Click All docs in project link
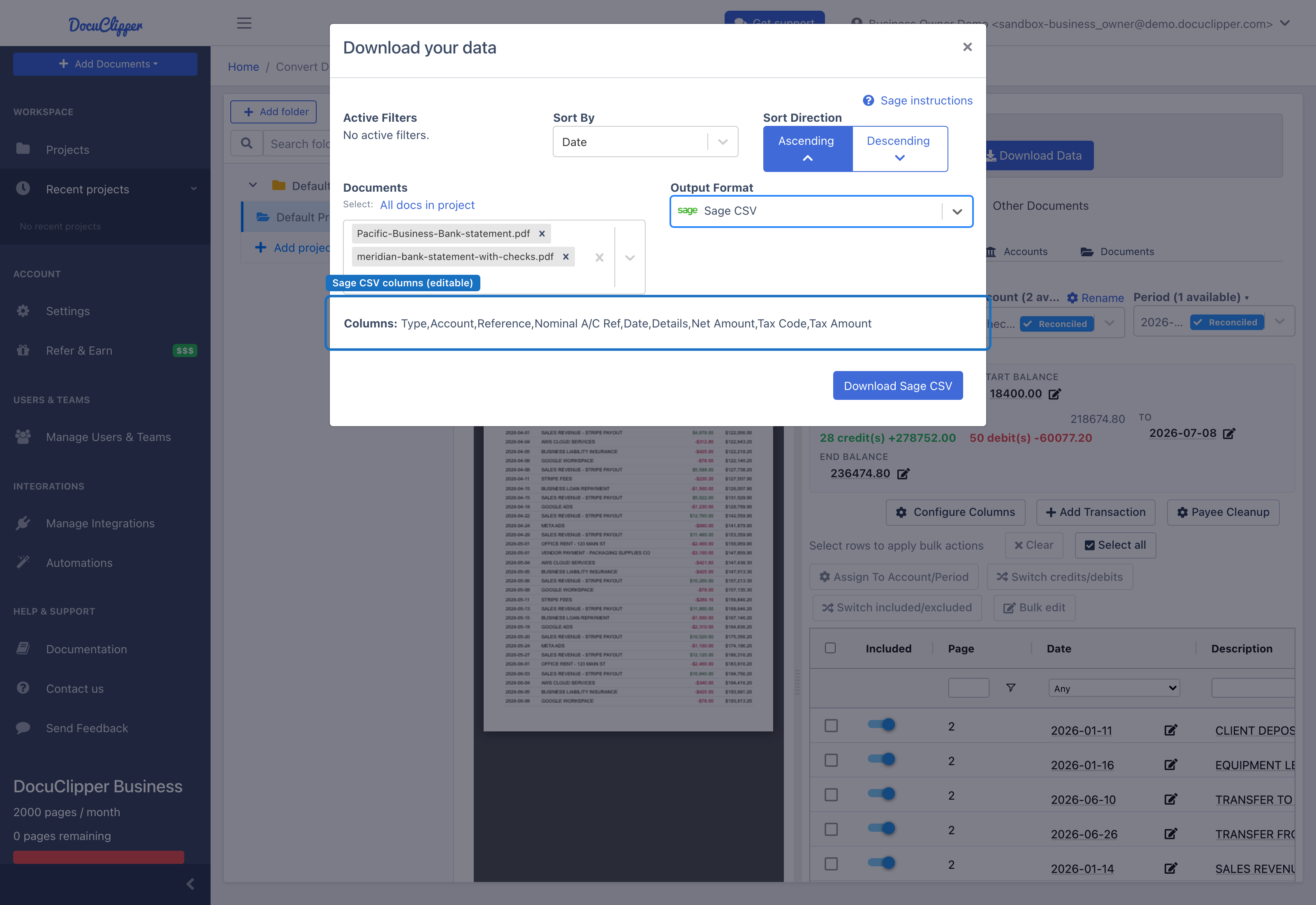This screenshot has width=1316, height=905. 427,205
